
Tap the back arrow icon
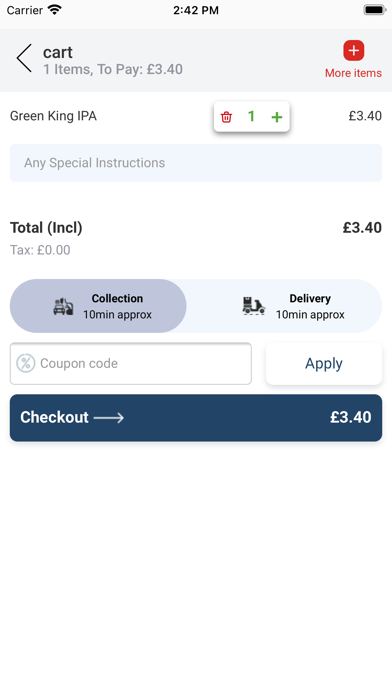(x=24, y=58)
